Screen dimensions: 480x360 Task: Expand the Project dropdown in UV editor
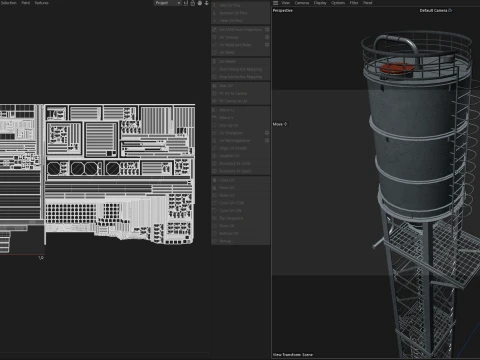coord(167,3)
